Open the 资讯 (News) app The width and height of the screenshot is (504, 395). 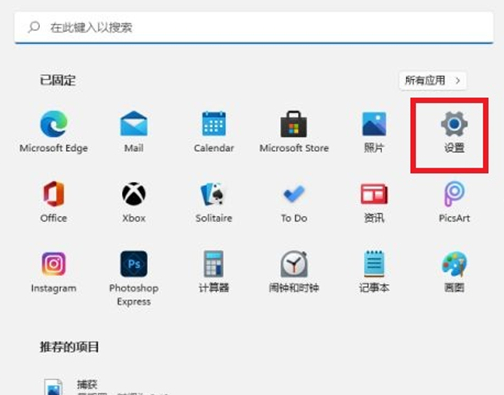(x=374, y=202)
